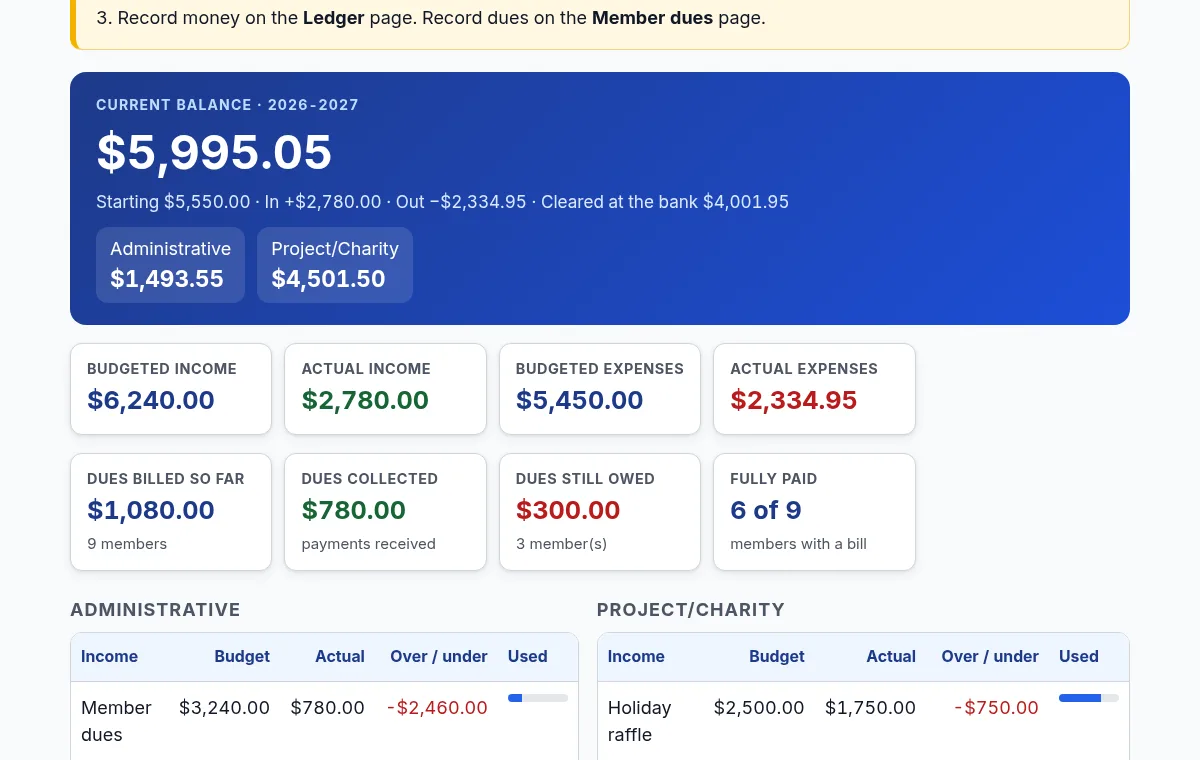Click the Budget header in Project/Charity table
This screenshot has height=760, width=1200.
(x=777, y=657)
